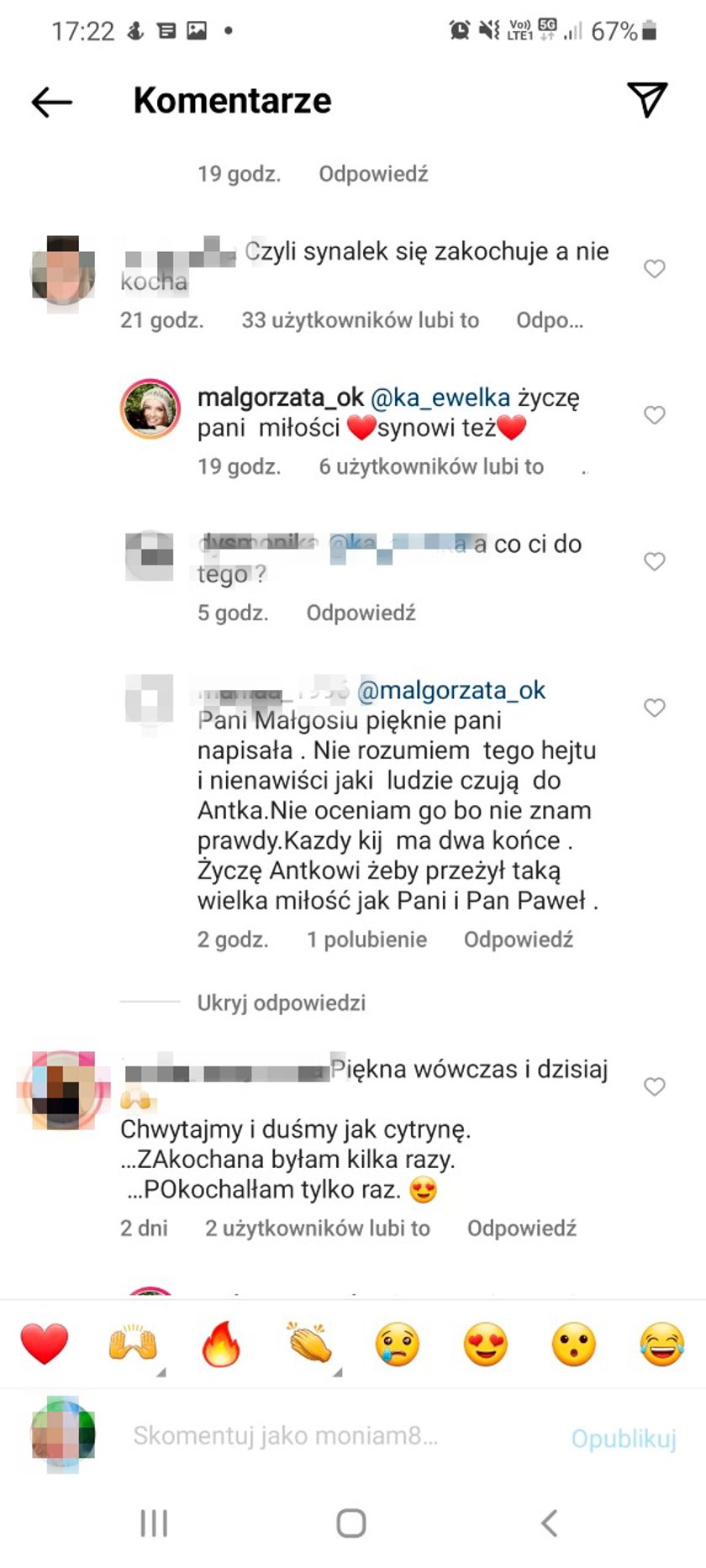
Task: Go back using the top-left arrow
Action: pos(52,102)
